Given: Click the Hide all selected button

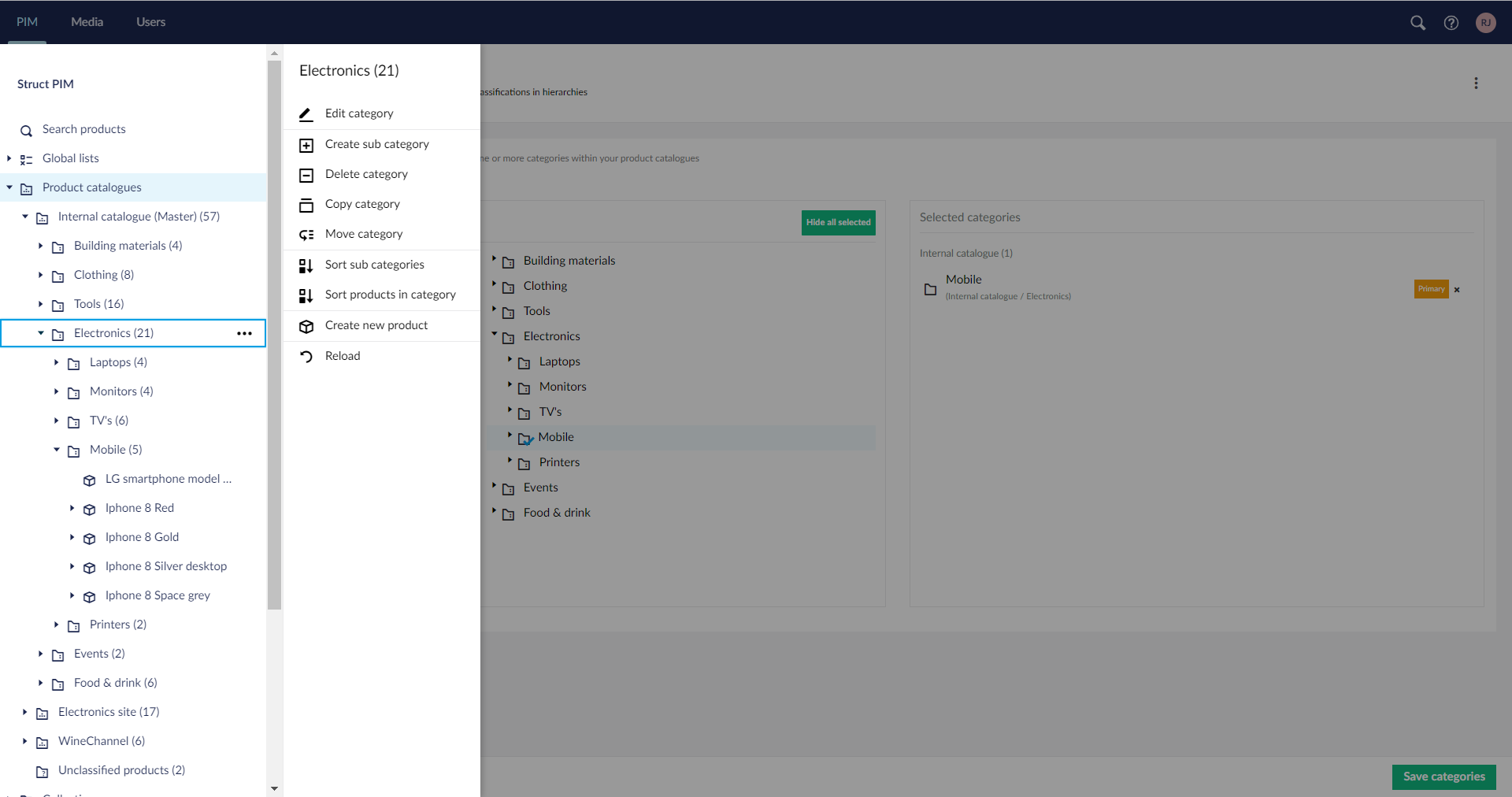Looking at the screenshot, I should pos(838,223).
